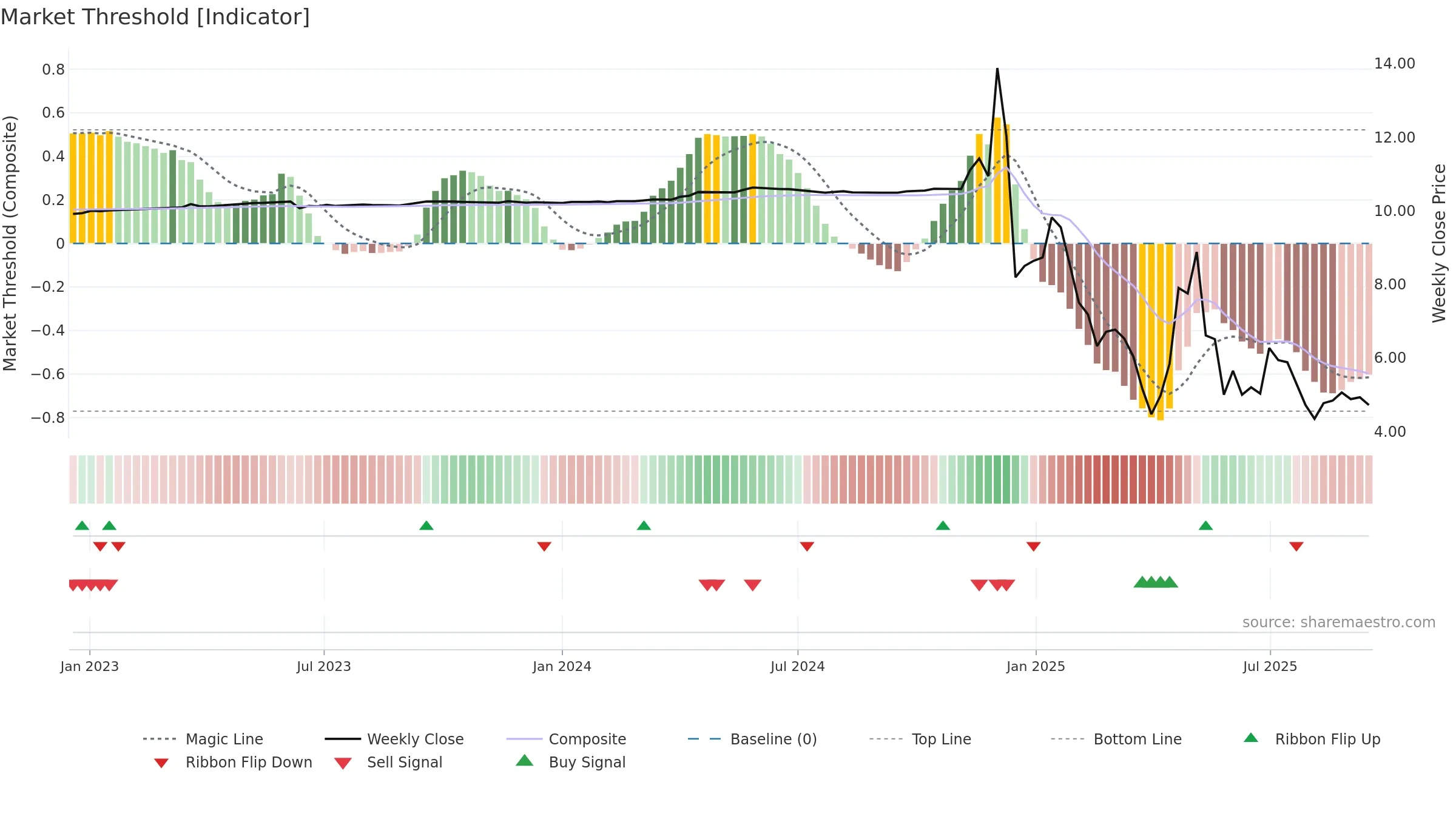This screenshot has width=1456, height=819.
Task: Toggle the Weekly Close legend entry
Action: 394,739
